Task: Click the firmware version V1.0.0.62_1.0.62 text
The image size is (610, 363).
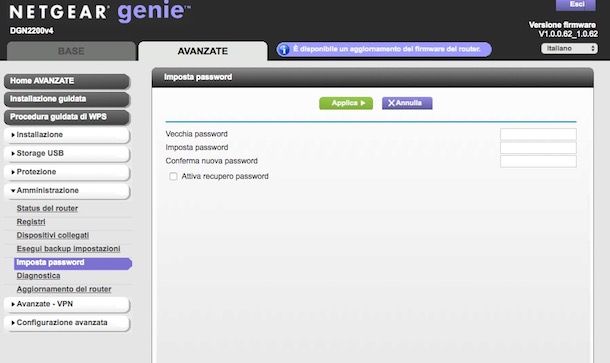Action: [568, 34]
